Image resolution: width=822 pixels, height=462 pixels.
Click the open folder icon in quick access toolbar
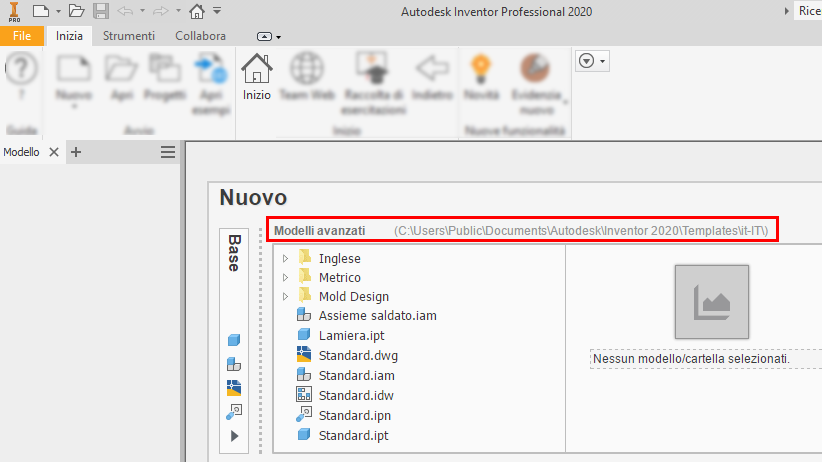click(77, 11)
